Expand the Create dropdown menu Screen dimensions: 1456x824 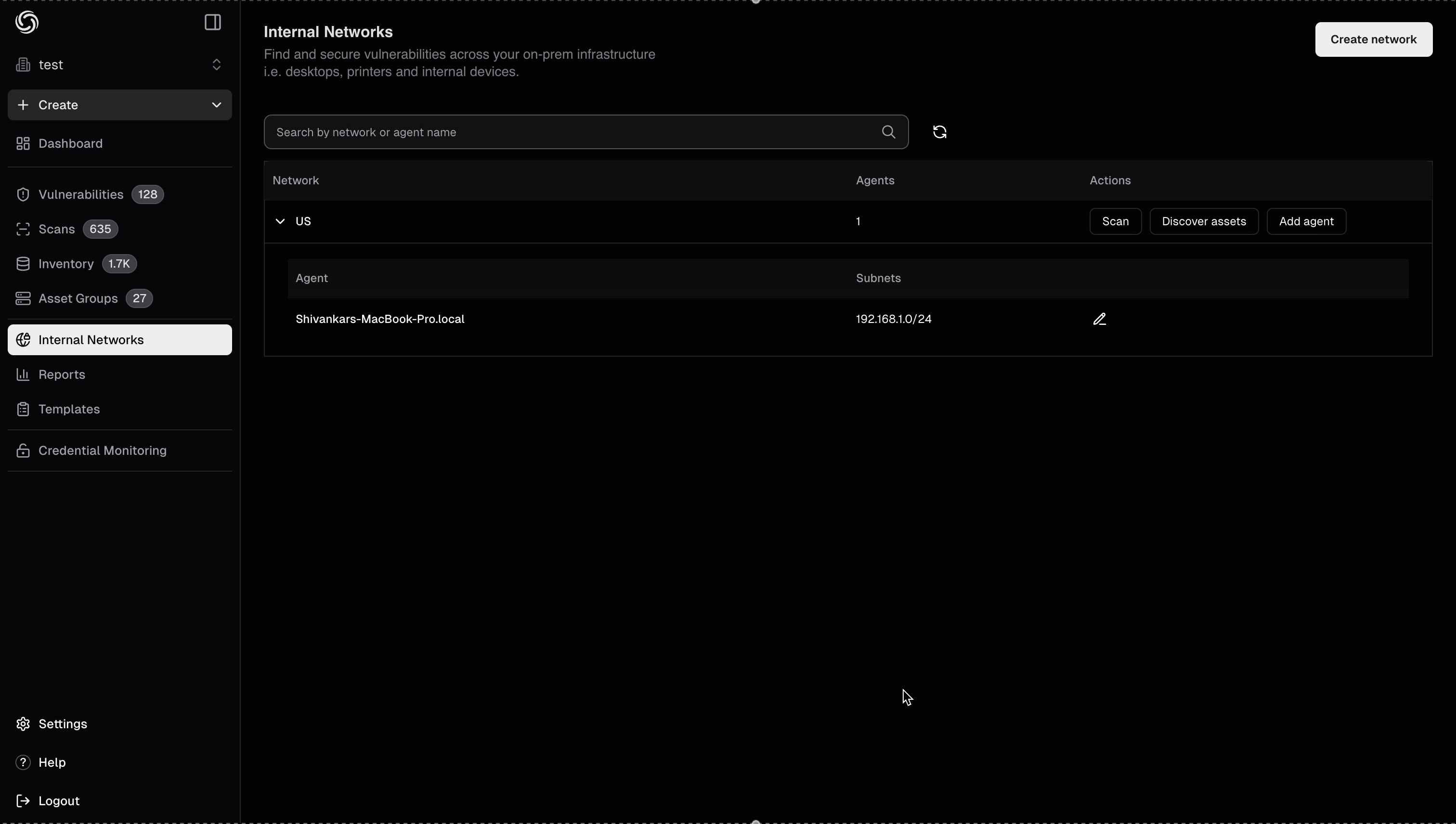pyautogui.click(x=216, y=105)
